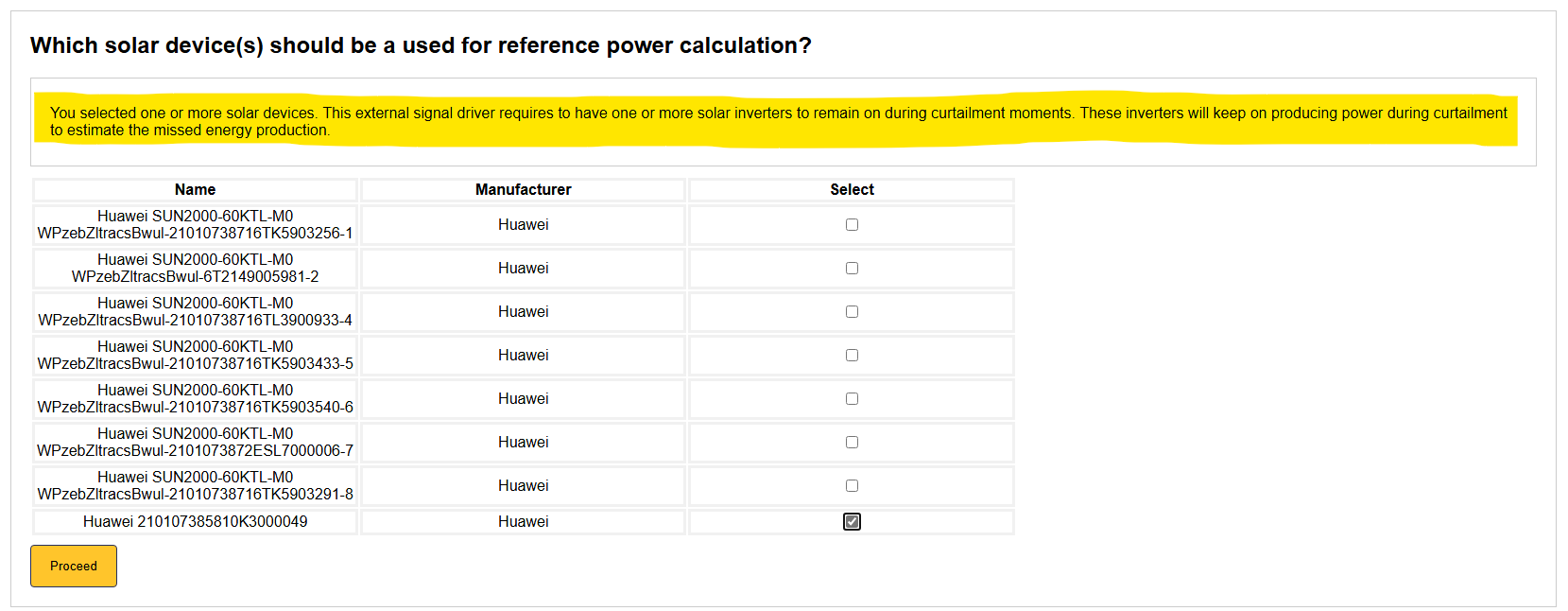1568x611 pixels.
Task: Uncheck the Huawei 210107385810K3000049 checkbox
Action: 852,522
